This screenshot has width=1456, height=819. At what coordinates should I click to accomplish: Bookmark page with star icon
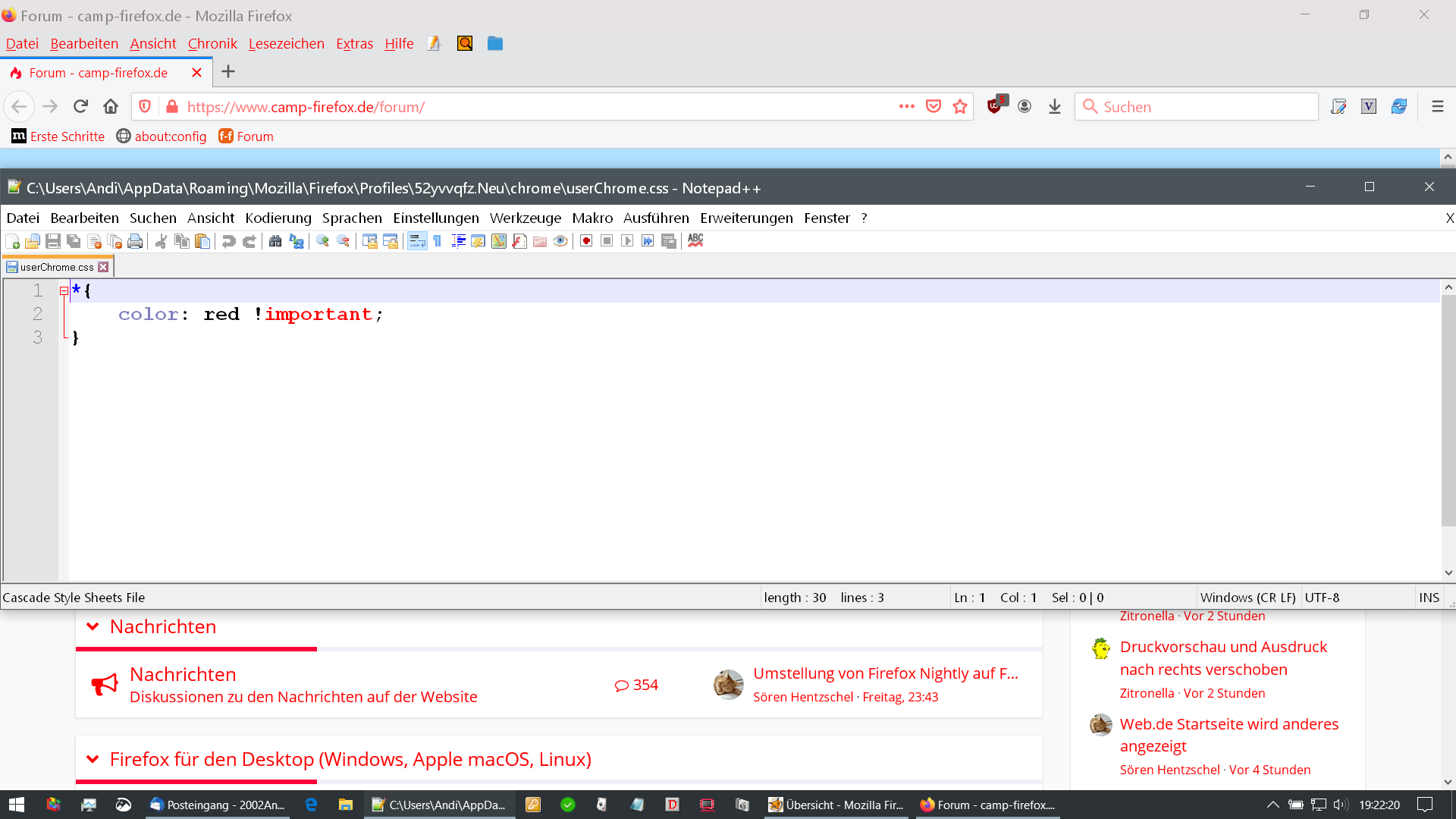pyautogui.click(x=960, y=107)
